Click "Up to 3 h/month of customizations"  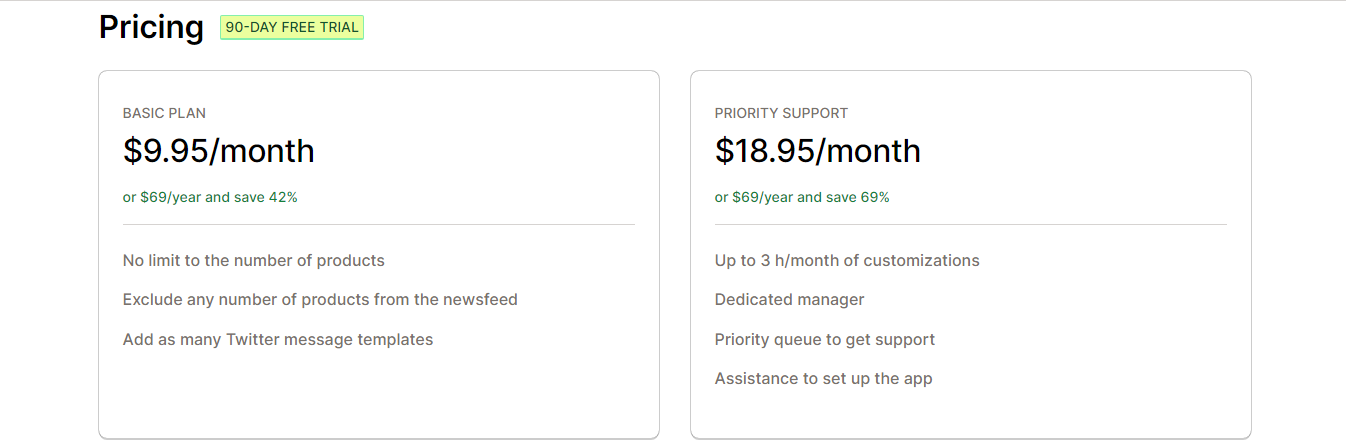click(x=847, y=260)
